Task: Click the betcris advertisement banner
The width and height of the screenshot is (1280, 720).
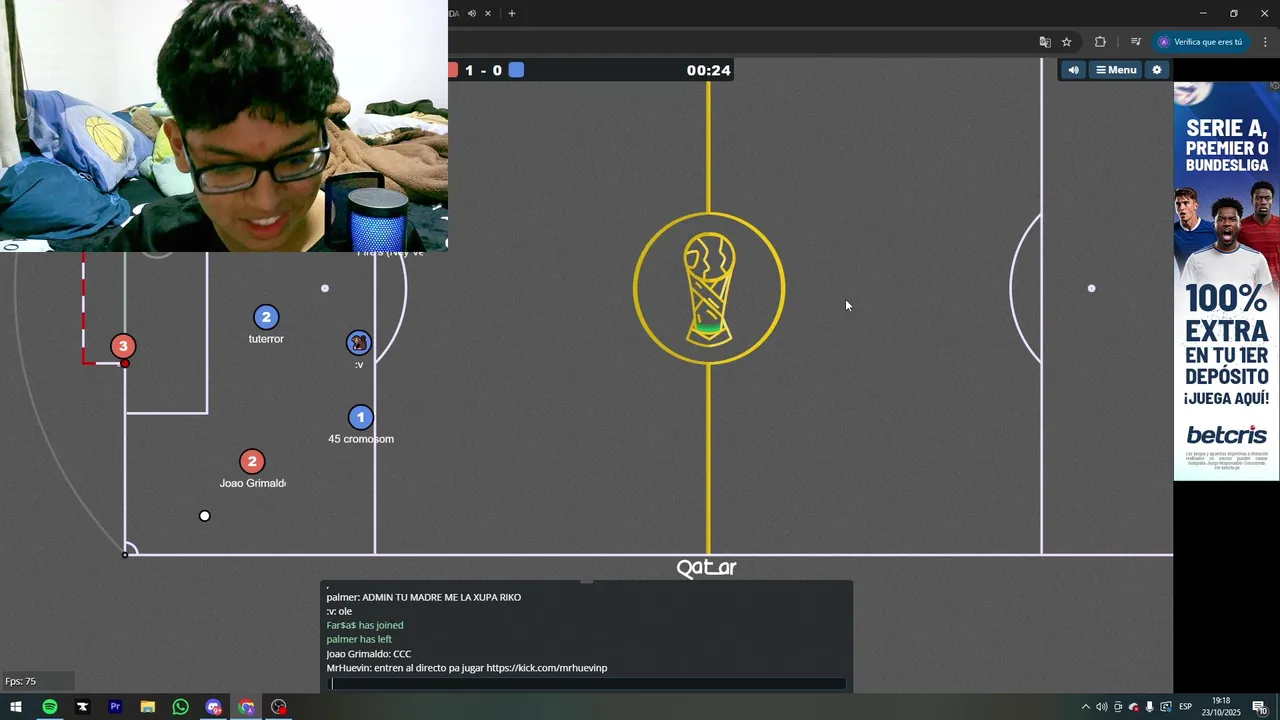Action: (x=1226, y=281)
